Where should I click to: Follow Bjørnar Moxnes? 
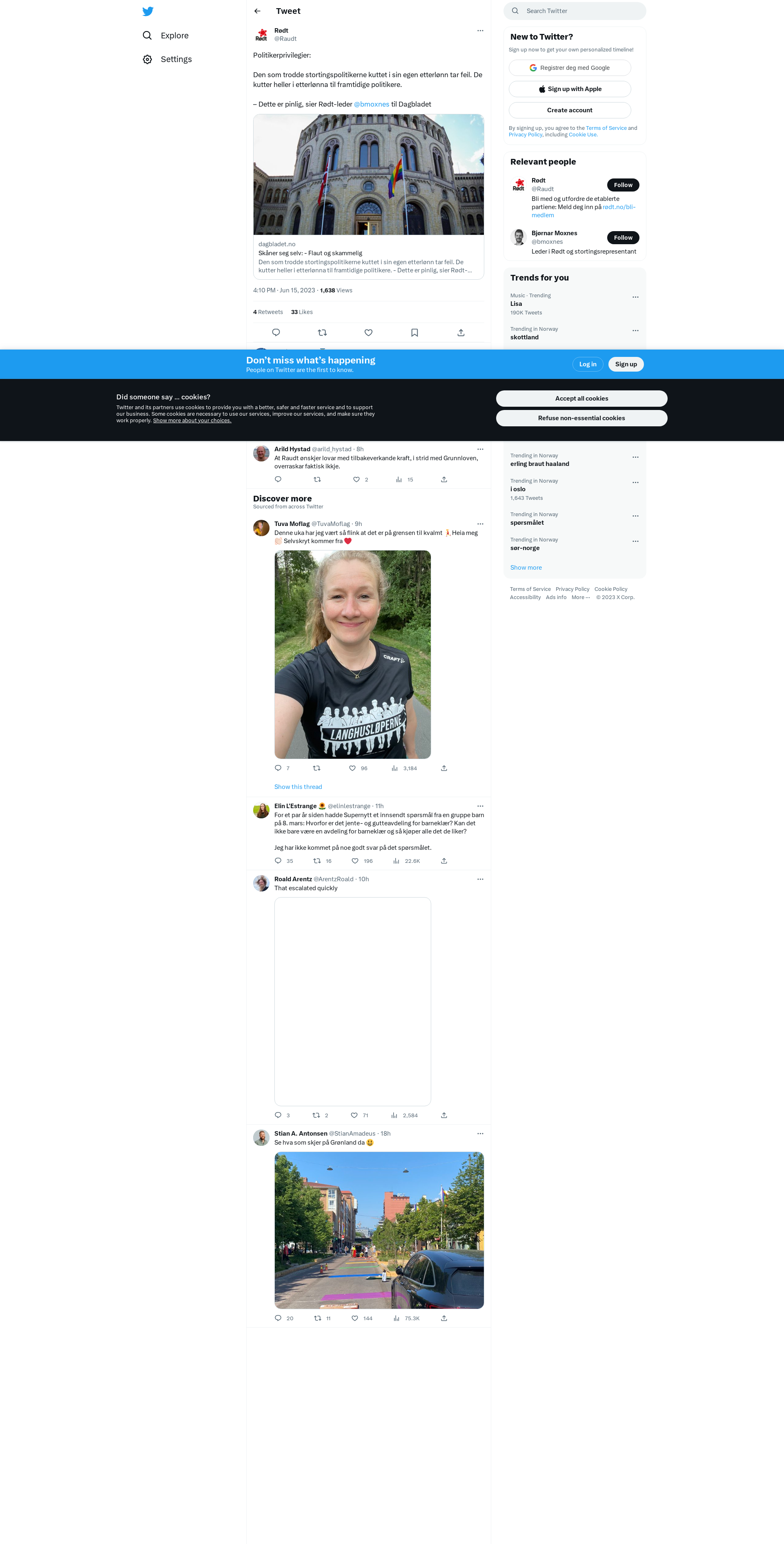pos(623,238)
